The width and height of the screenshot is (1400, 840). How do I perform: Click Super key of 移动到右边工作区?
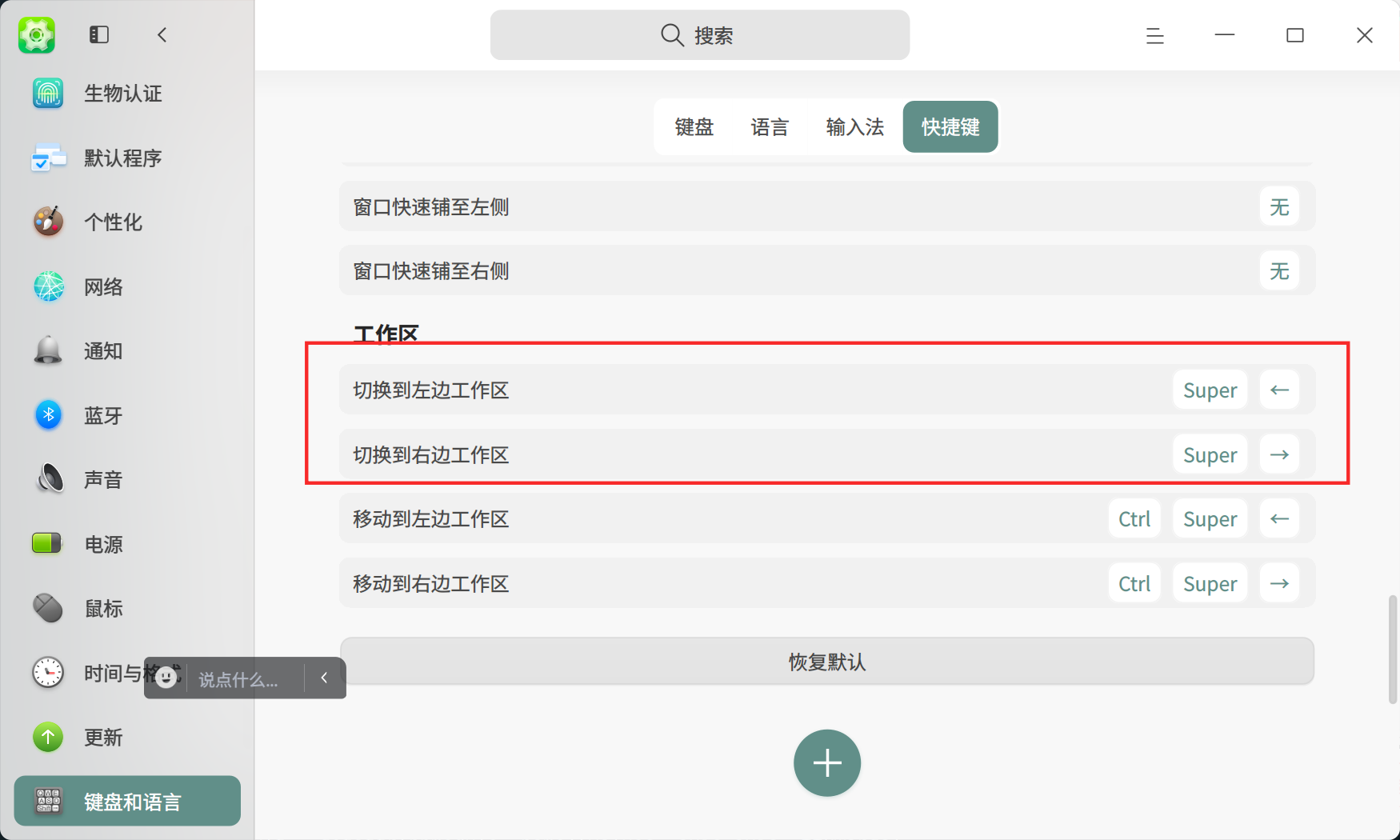click(x=1210, y=583)
